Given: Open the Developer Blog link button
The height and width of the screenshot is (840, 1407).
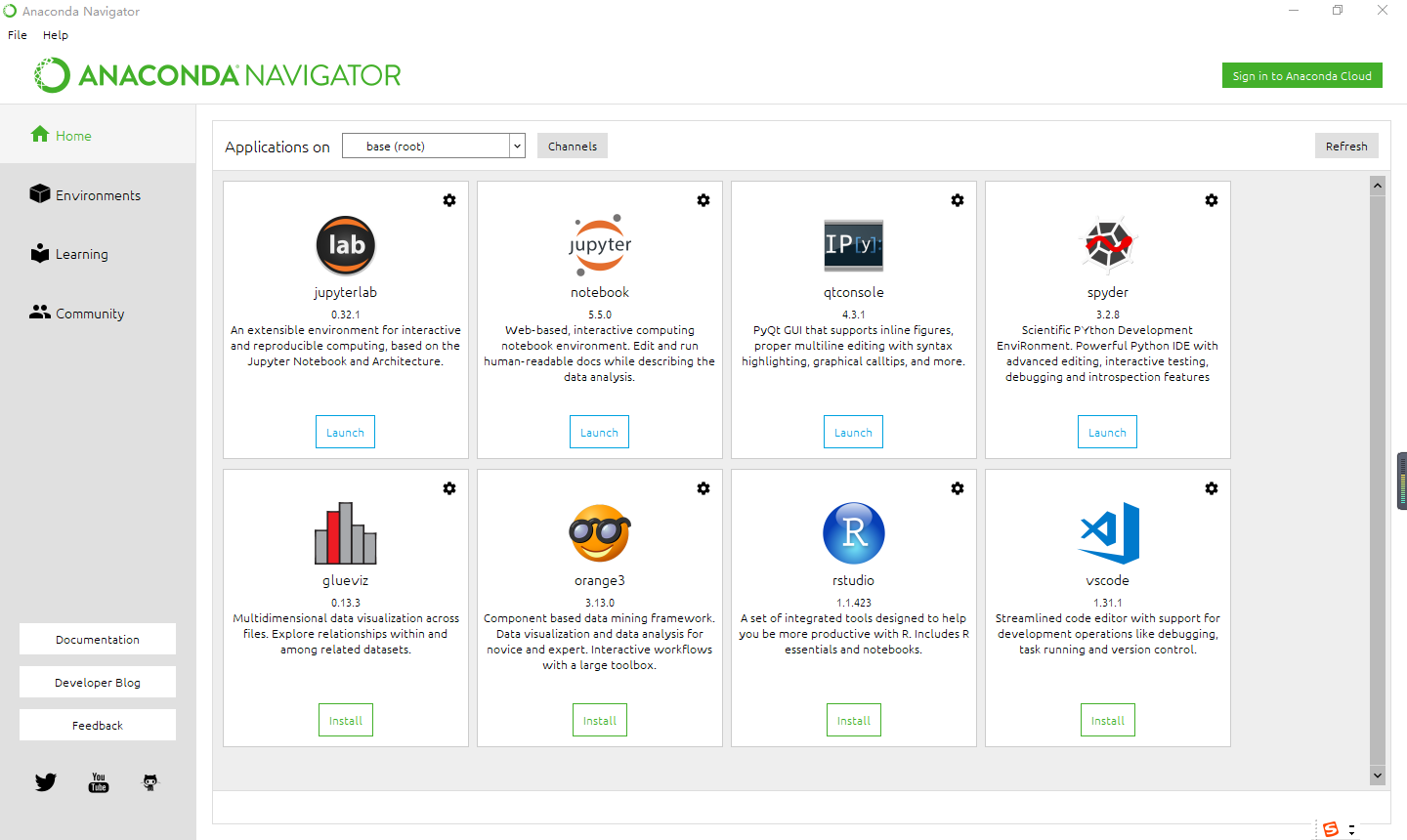Looking at the screenshot, I should click(98, 682).
